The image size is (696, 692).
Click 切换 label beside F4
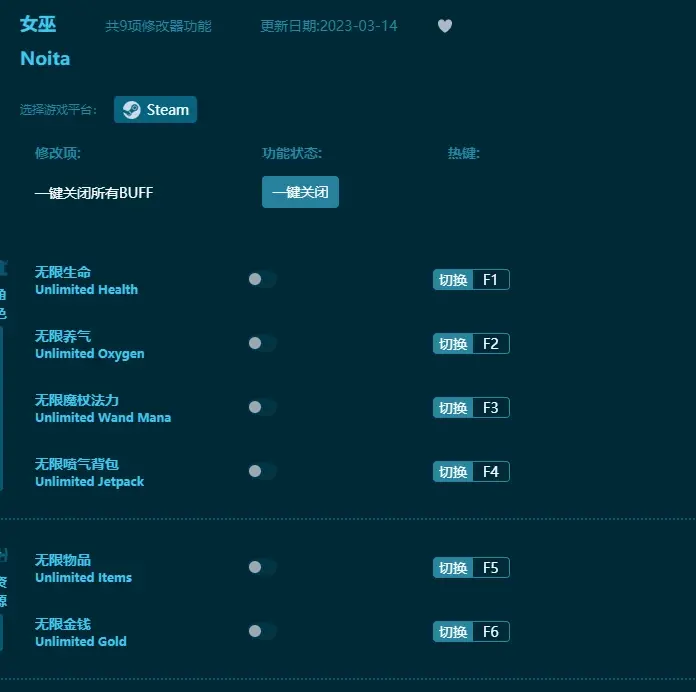(x=453, y=471)
